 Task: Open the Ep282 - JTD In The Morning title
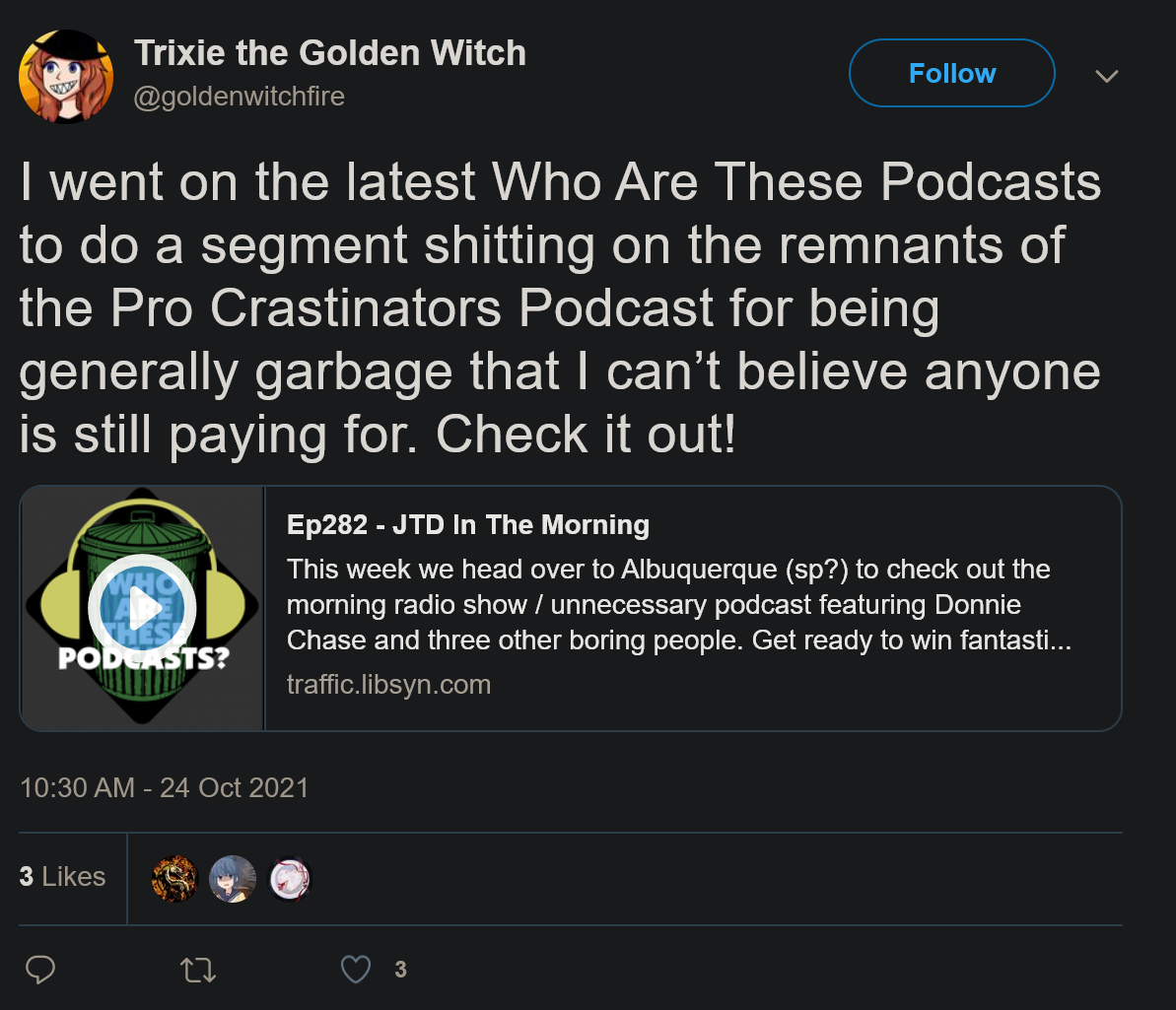point(468,525)
